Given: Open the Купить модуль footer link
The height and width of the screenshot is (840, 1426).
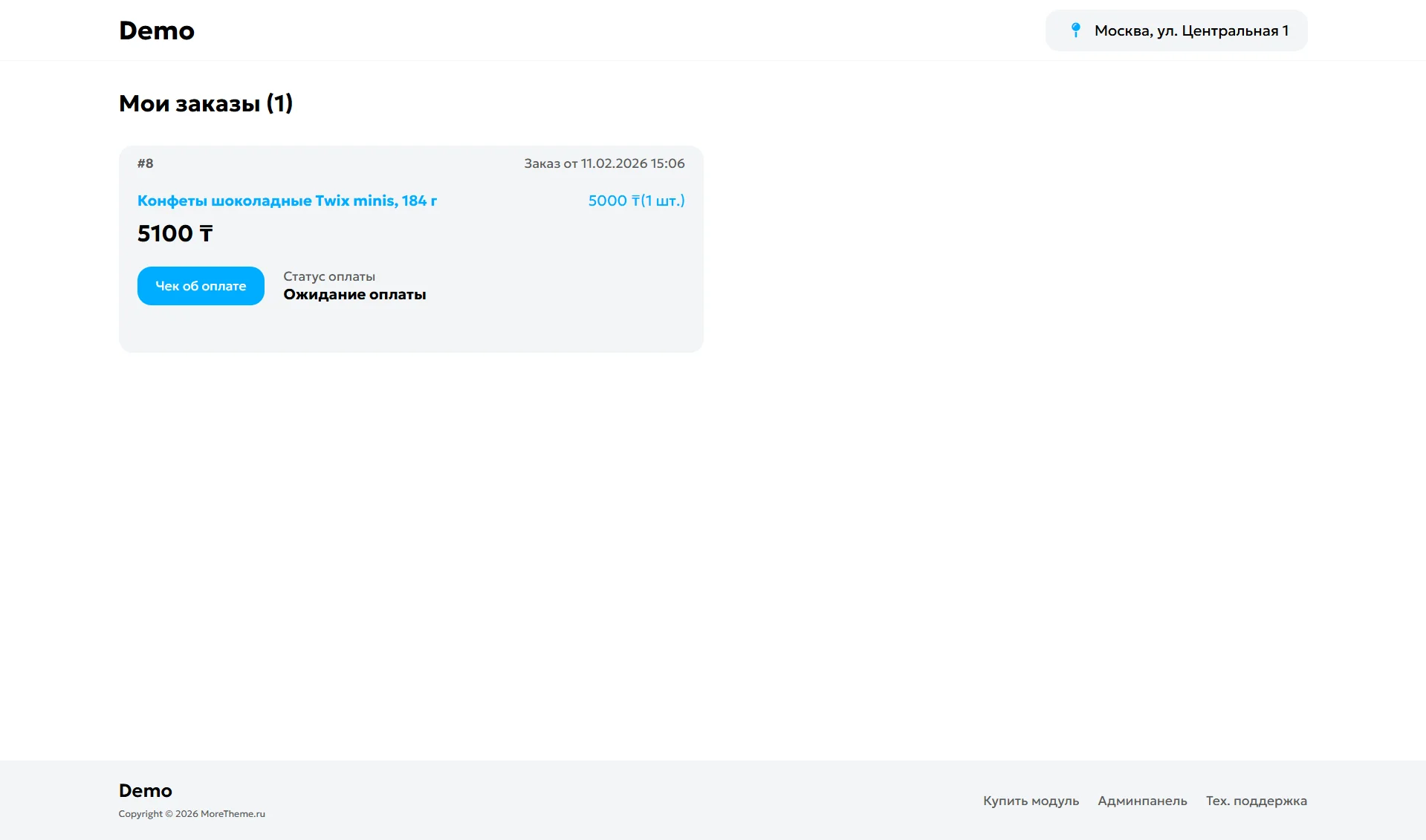Looking at the screenshot, I should coord(1031,801).
